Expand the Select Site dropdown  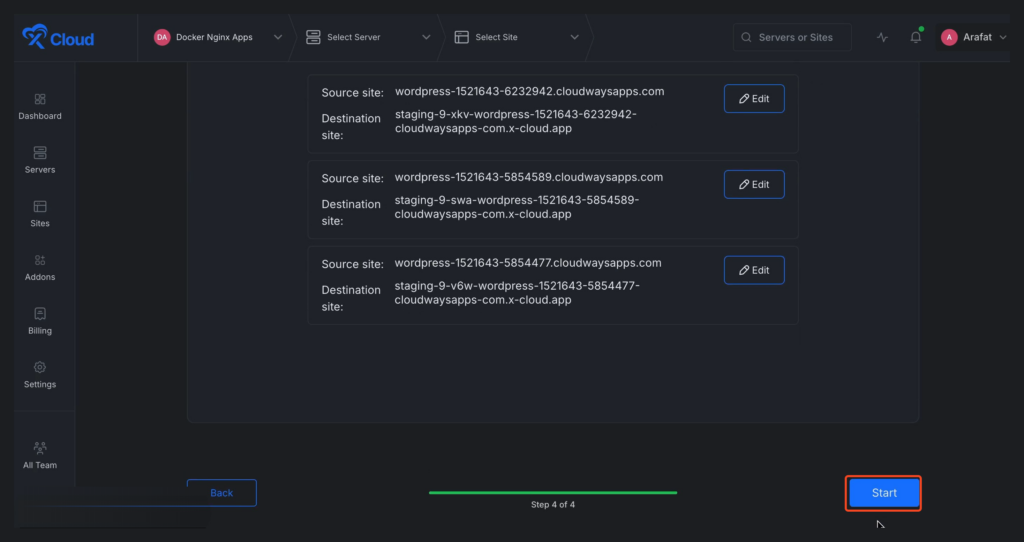tap(516, 38)
